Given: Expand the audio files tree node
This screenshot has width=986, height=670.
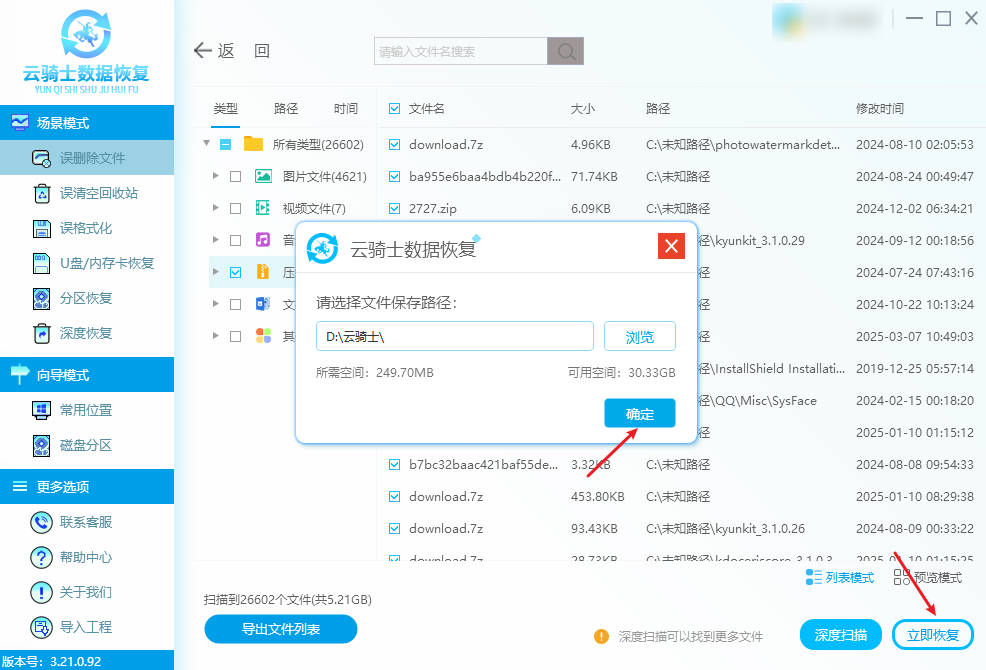Looking at the screenshot, I should coord(216,240).
